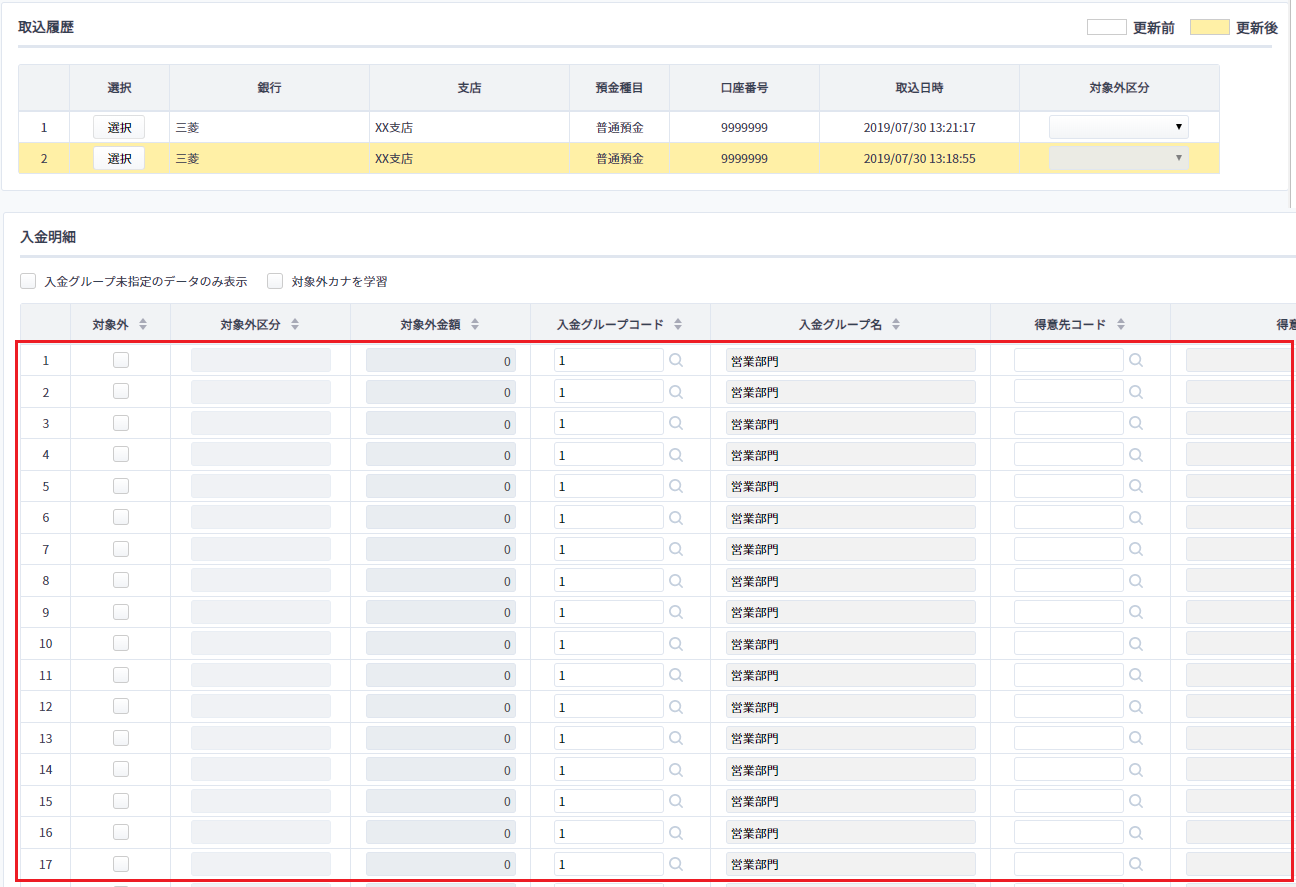The image size is (1296, 887).
Task: Open group code search in row 13
Action: [676, 738]
